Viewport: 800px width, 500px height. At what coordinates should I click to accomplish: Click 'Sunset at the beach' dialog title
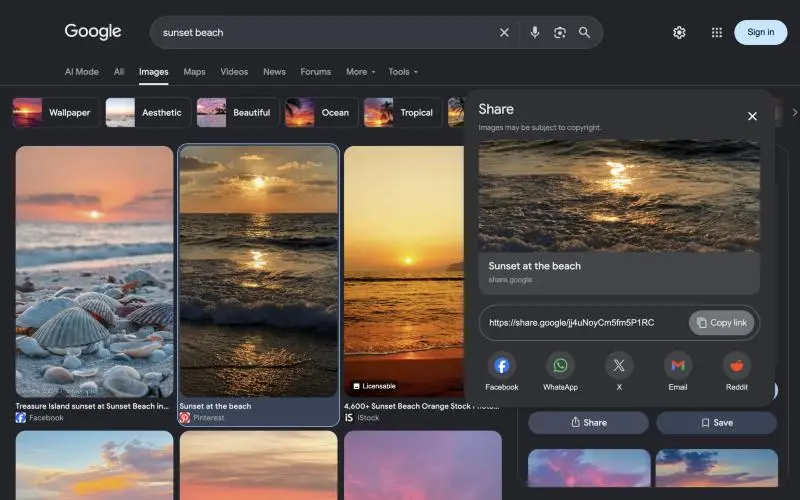(534, 266)
